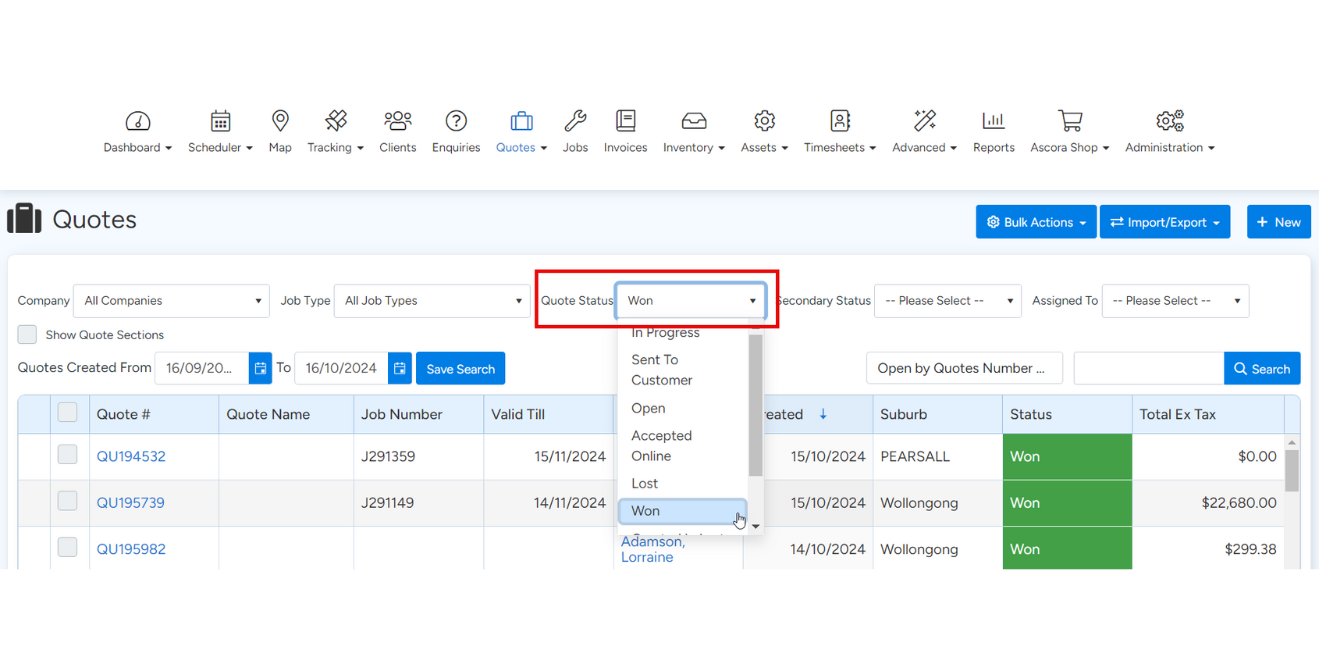Image resolution: width=1319 pixels, height=647 pixels.
Task: Open the Ascora Shop cart icon
Action: (x=1070, y=122)
